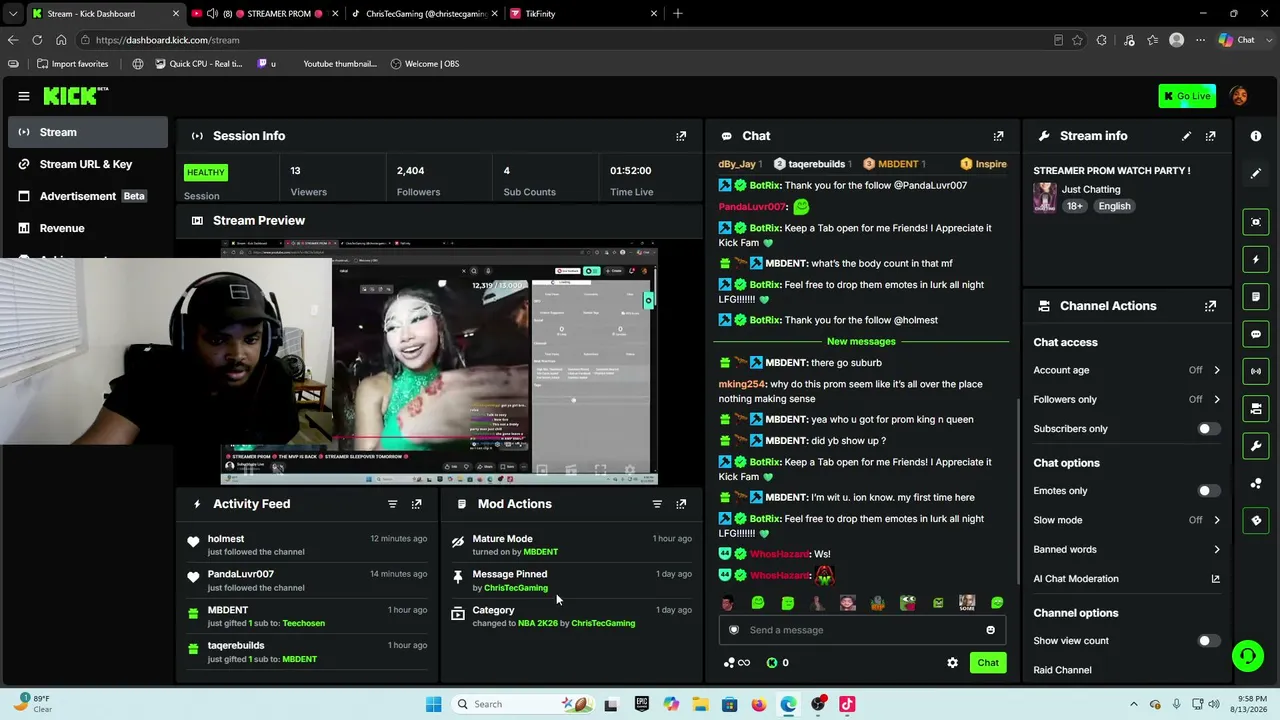Open Welcome | OBS bookmark
Viewport: 1280px width, 720px height.
pyautogui.click(x=425, y=64)
